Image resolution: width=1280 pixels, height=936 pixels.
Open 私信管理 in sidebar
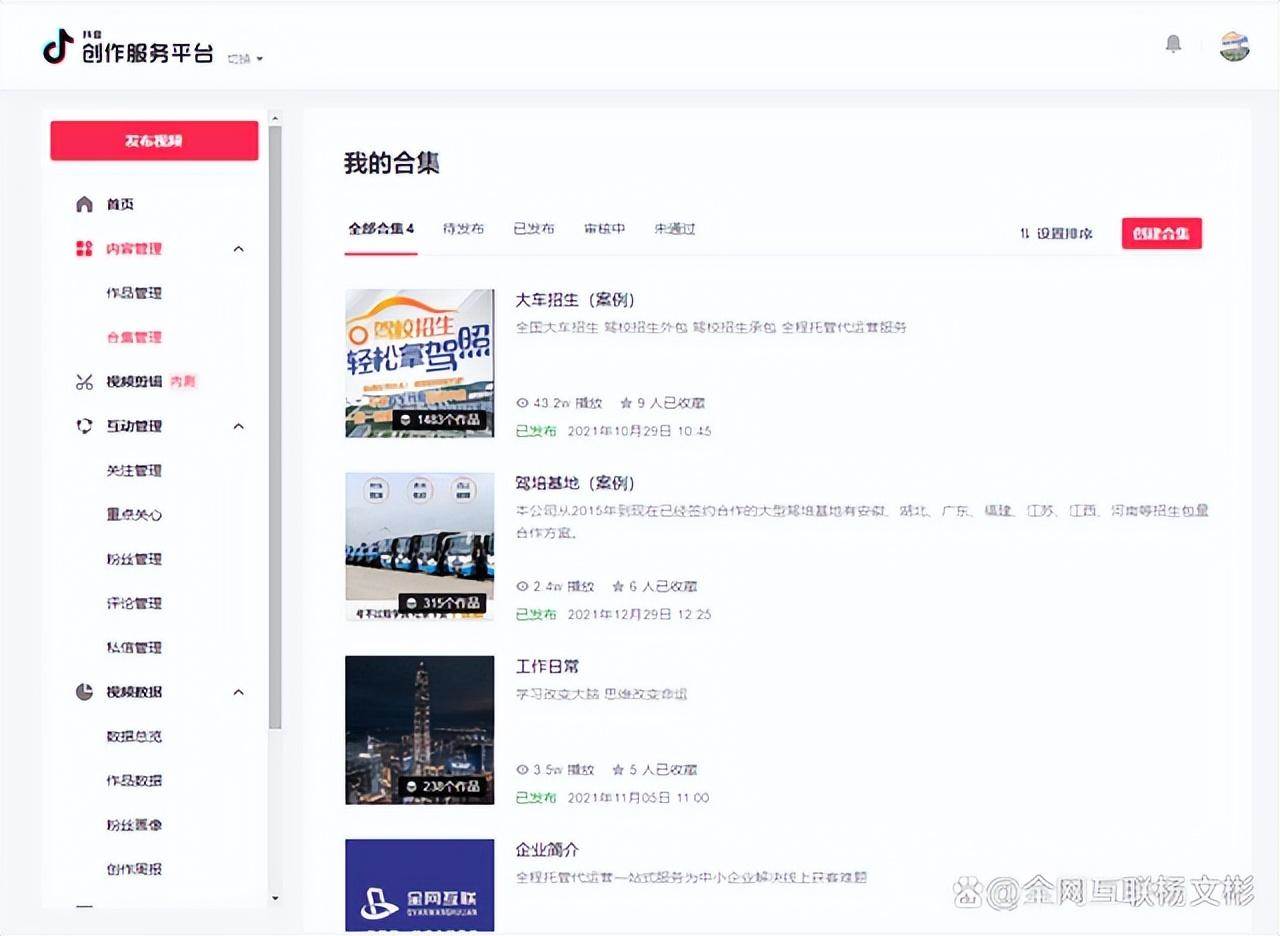point(134,647)
